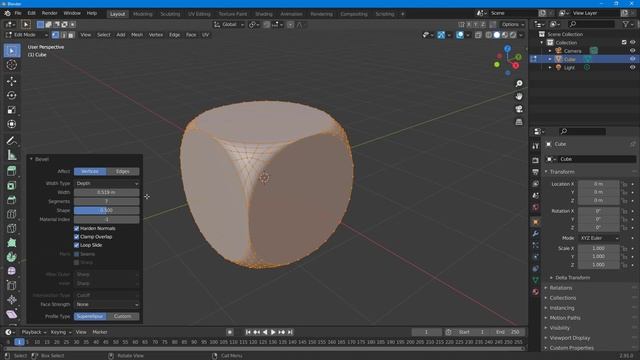
Task: Choose the Move tool
Action: 12,81
